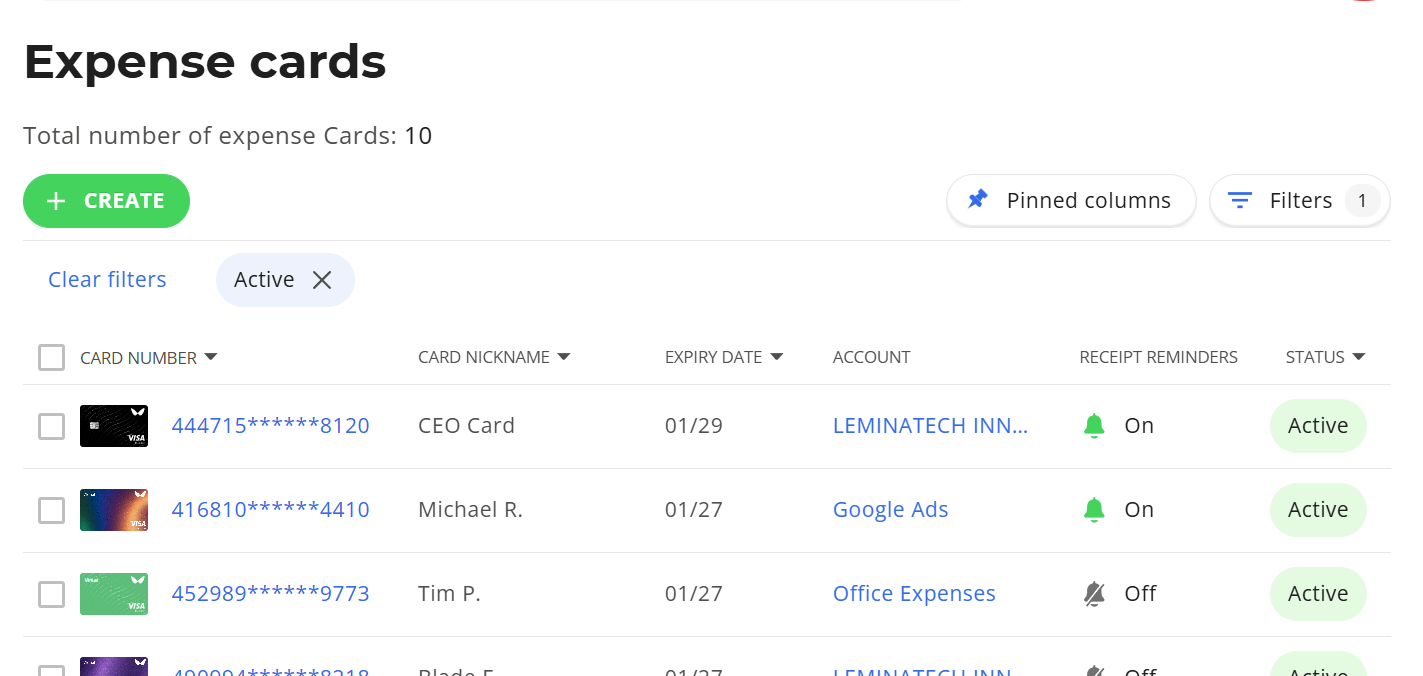This screenshot has height=676, width=1423.
Task: Click the filter lines icon
Action: click(1240, 201)
